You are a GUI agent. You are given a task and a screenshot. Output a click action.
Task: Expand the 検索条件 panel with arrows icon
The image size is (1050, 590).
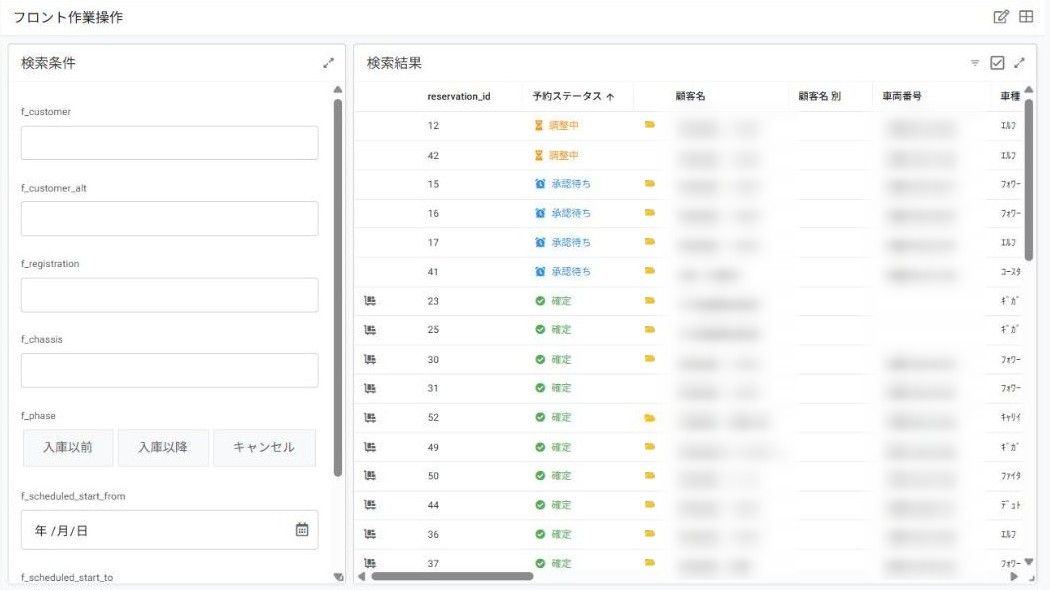click(x=328, y=63)
